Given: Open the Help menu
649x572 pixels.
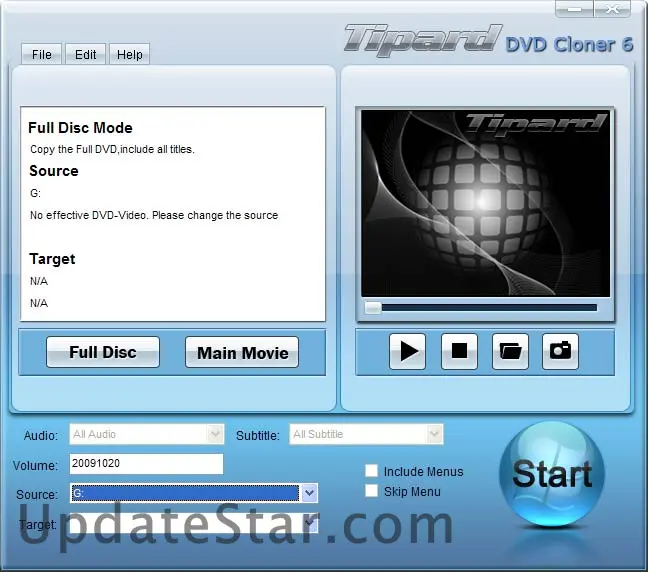Looking at the screenshot, I should (x=129, y=54).
